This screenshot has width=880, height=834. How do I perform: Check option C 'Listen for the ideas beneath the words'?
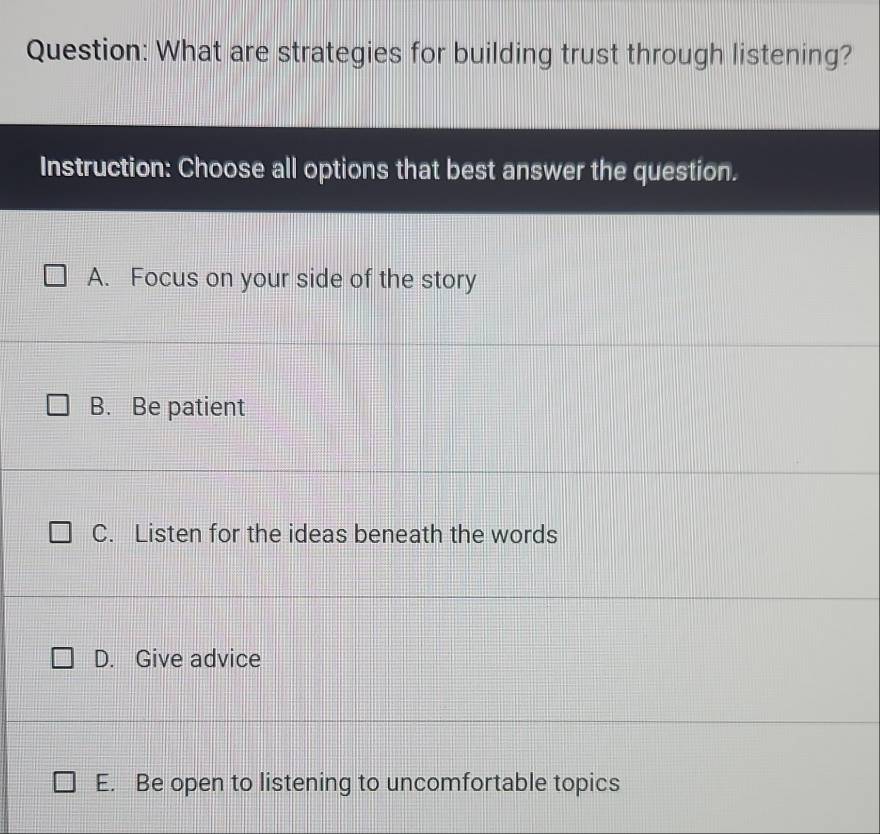point(58,531)
